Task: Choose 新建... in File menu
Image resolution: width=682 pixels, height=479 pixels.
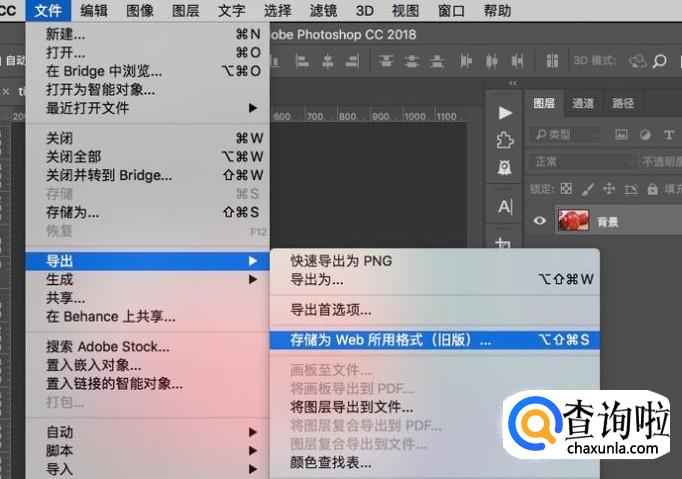Action: [148, 34]
